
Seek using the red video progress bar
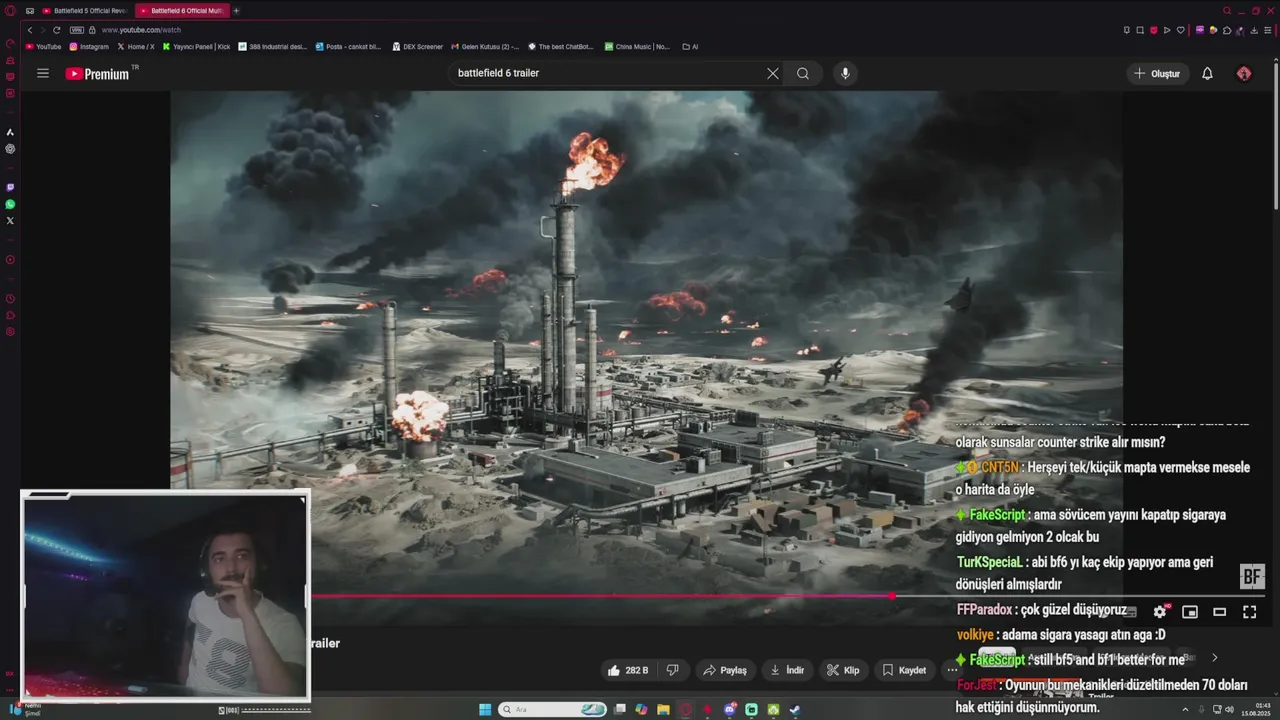pos(600,596)
